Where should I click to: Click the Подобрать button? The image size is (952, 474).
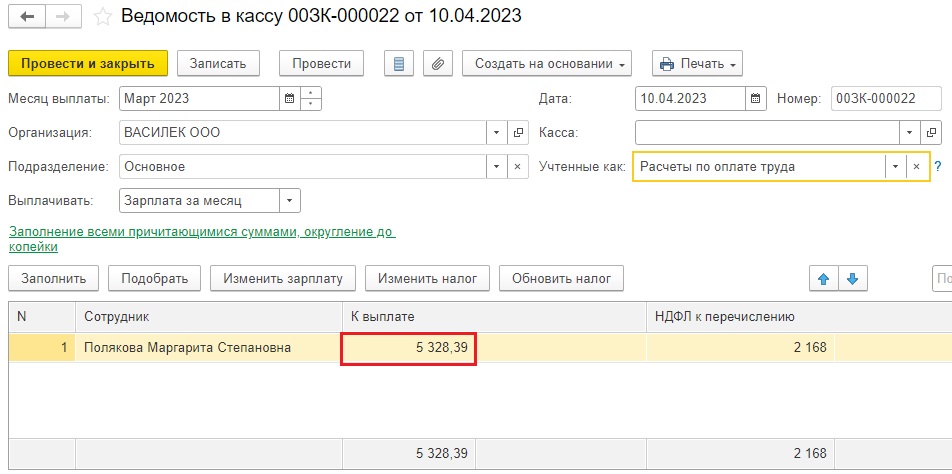(x=154, y=279)
